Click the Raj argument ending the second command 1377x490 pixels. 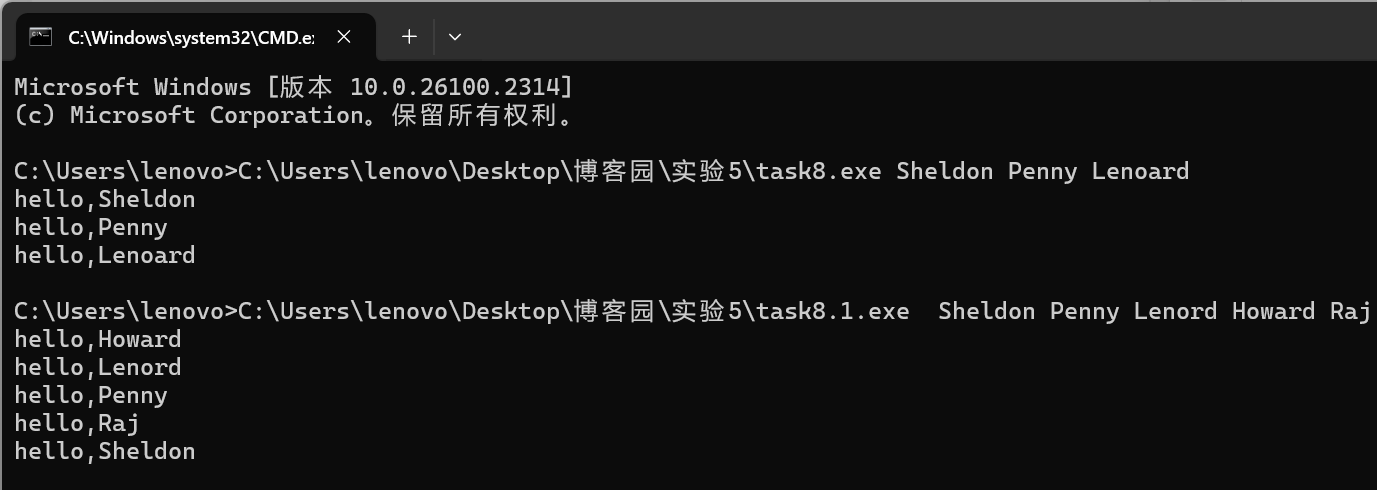click(x=1349, y=311)
